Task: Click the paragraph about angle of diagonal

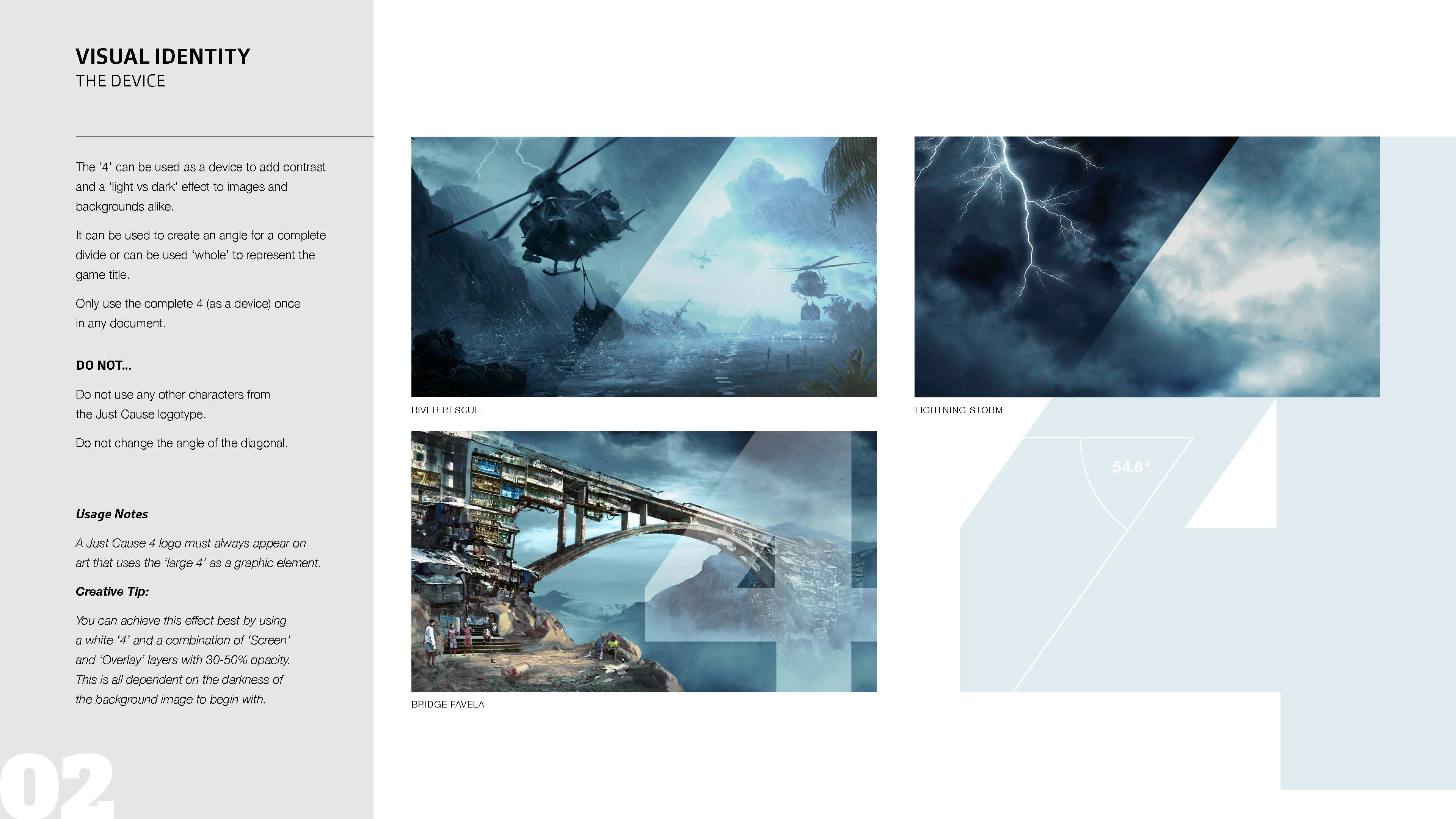Action: 182,443
